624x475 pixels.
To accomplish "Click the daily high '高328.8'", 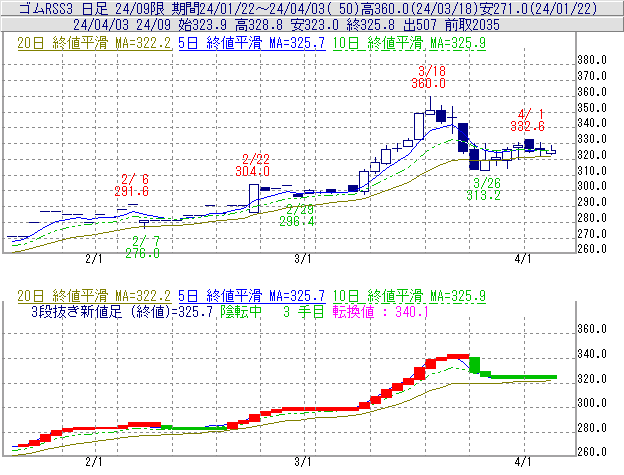I will [259, 25].
